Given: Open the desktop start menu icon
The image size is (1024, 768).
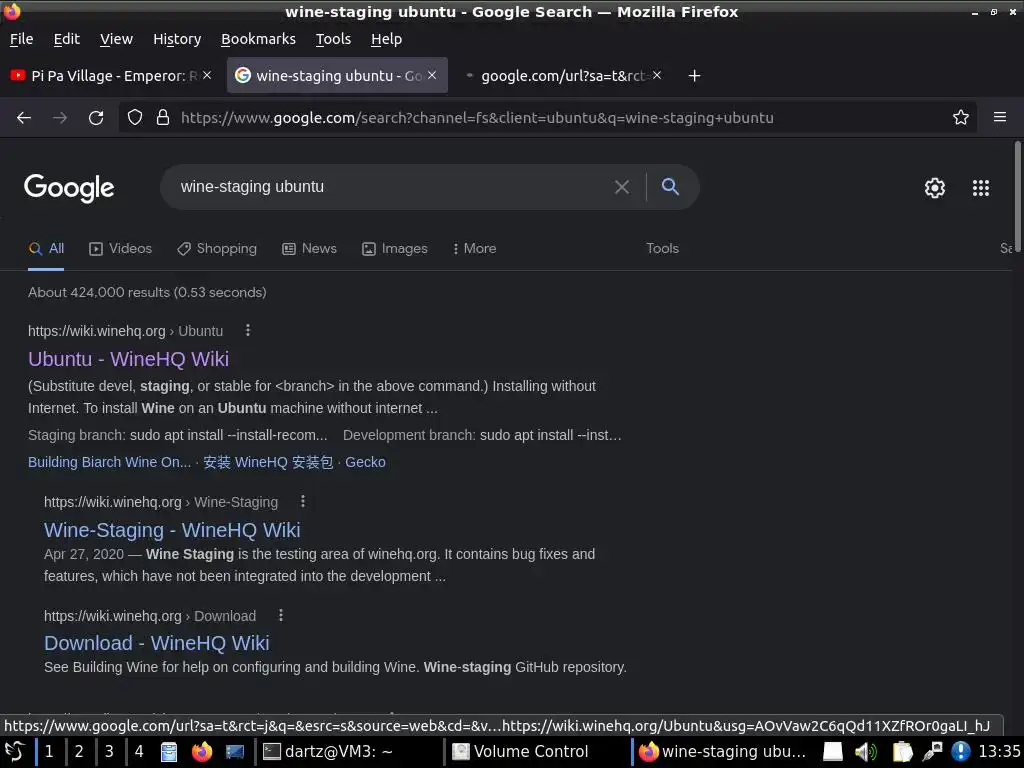Looking at the screenshot, I should click(x=14, y=752).
